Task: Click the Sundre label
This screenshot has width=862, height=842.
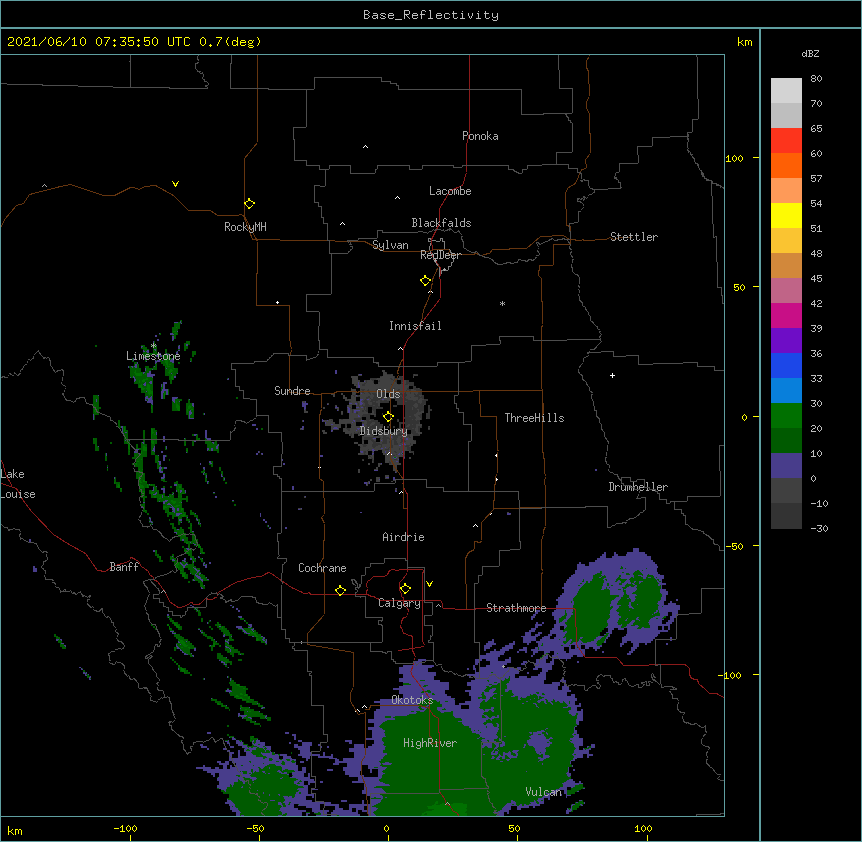Action: [292, 391]
